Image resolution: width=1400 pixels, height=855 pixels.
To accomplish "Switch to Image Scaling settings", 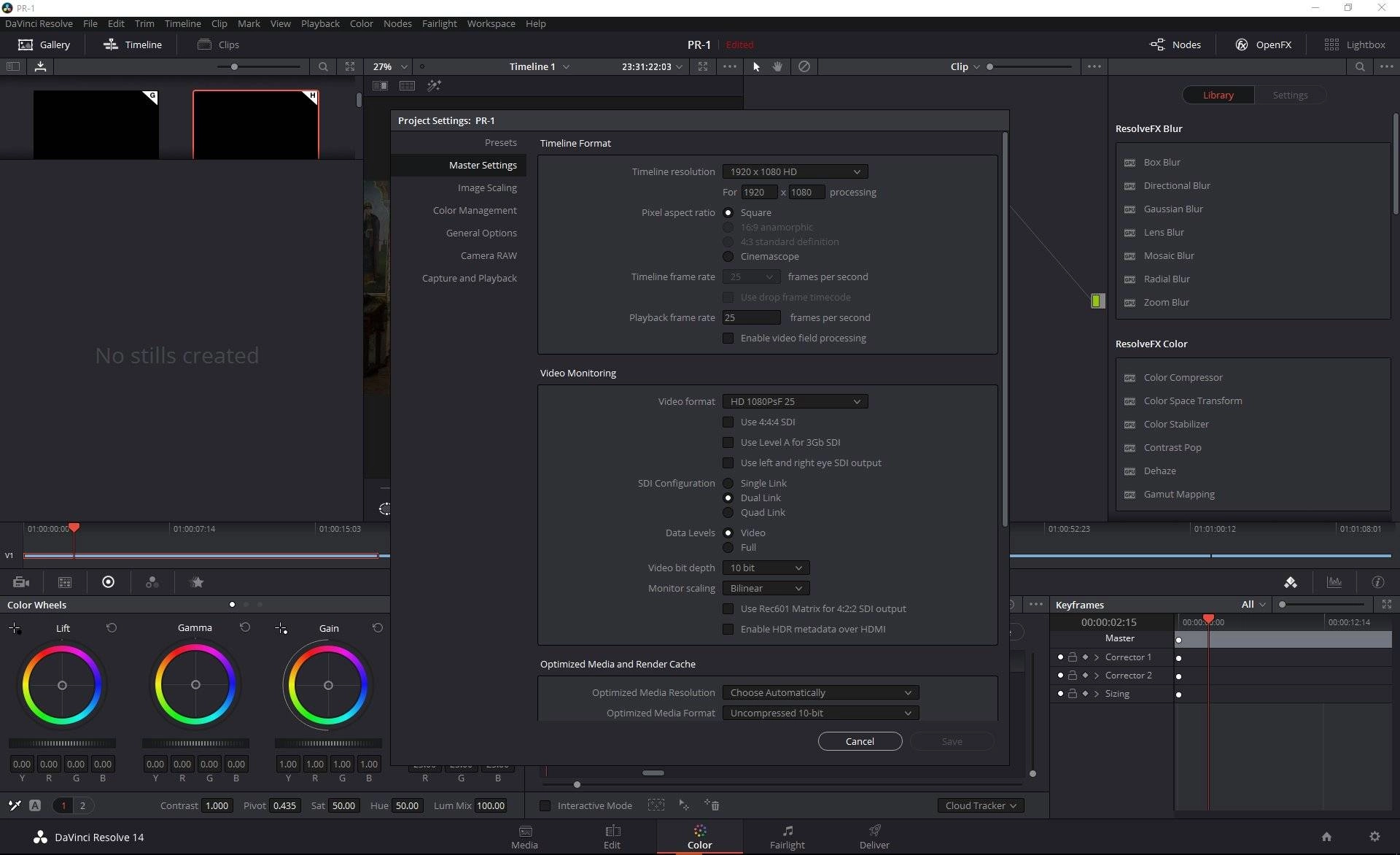I will 487,187.
